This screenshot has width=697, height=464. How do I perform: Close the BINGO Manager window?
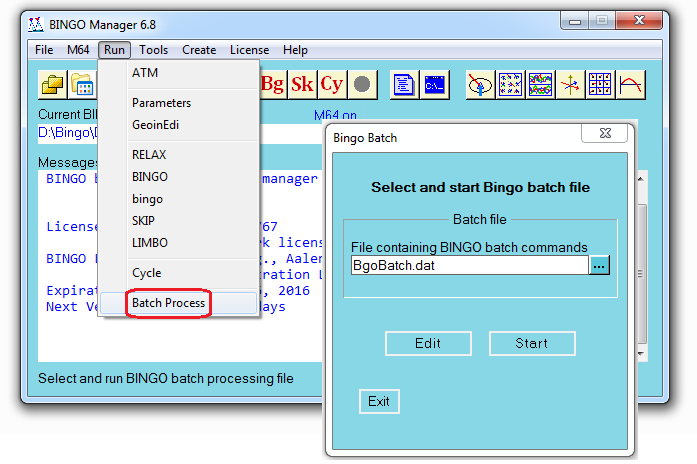pyautogui.click(x=639, y=20)
